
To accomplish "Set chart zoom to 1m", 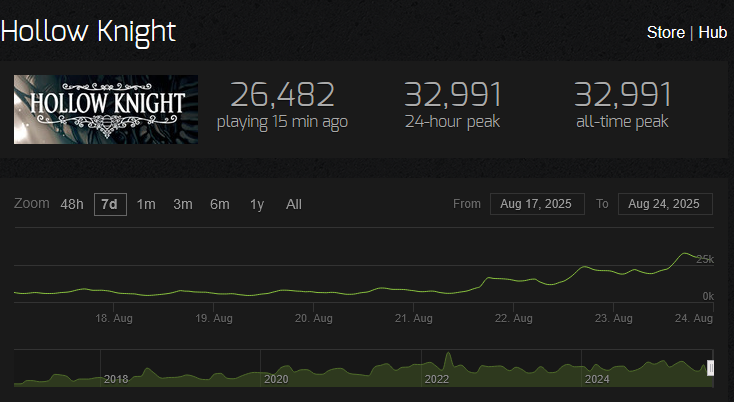I will 146,205.
